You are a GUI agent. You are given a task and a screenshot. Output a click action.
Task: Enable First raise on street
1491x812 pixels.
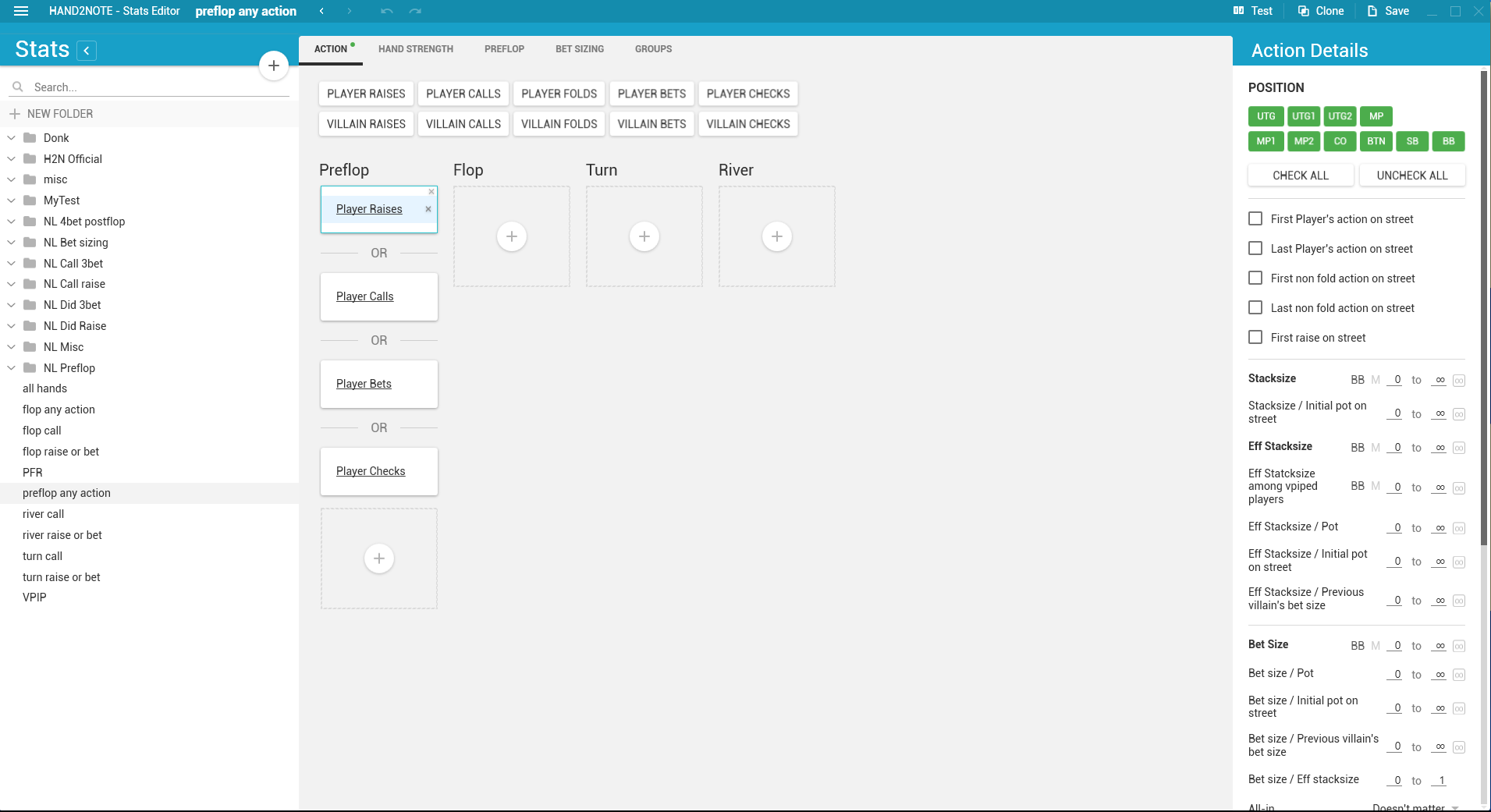point(1255,338)
